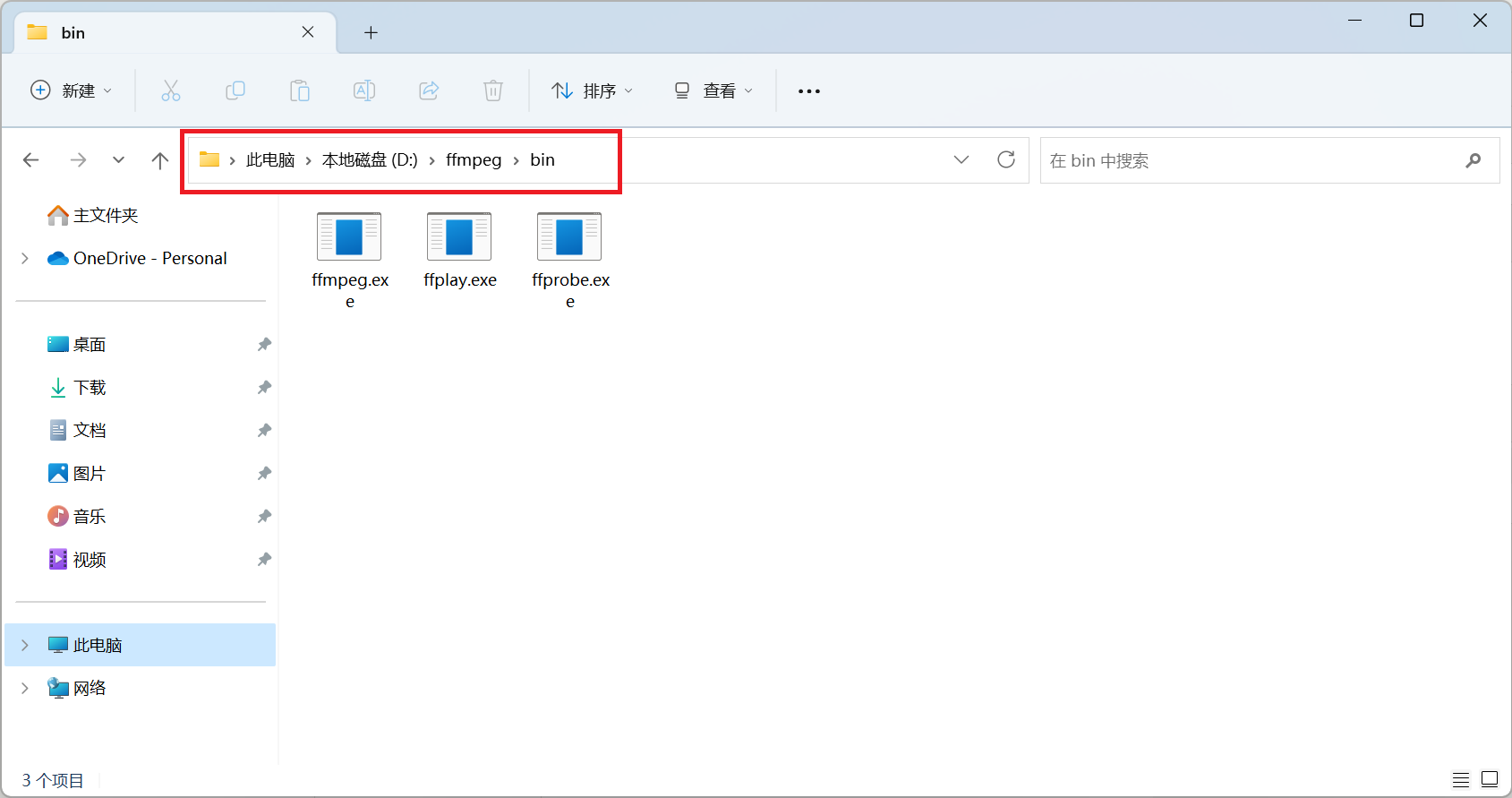Screen dimensions: 1512x798
Task: Open 桌面 in quick access
Action: (x=77, y=344)
